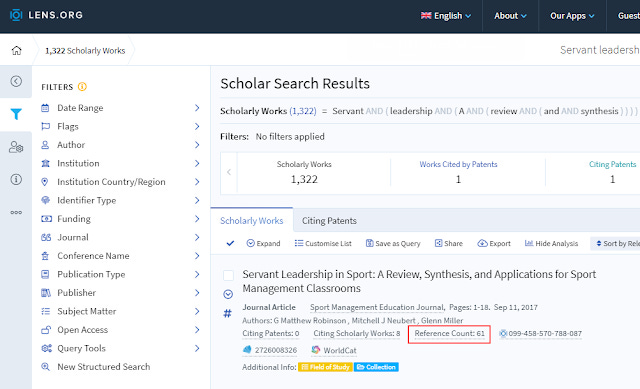640x389 pixels.
Task: Click the document icon for Publication Type
Action: [x=45, y=274]
